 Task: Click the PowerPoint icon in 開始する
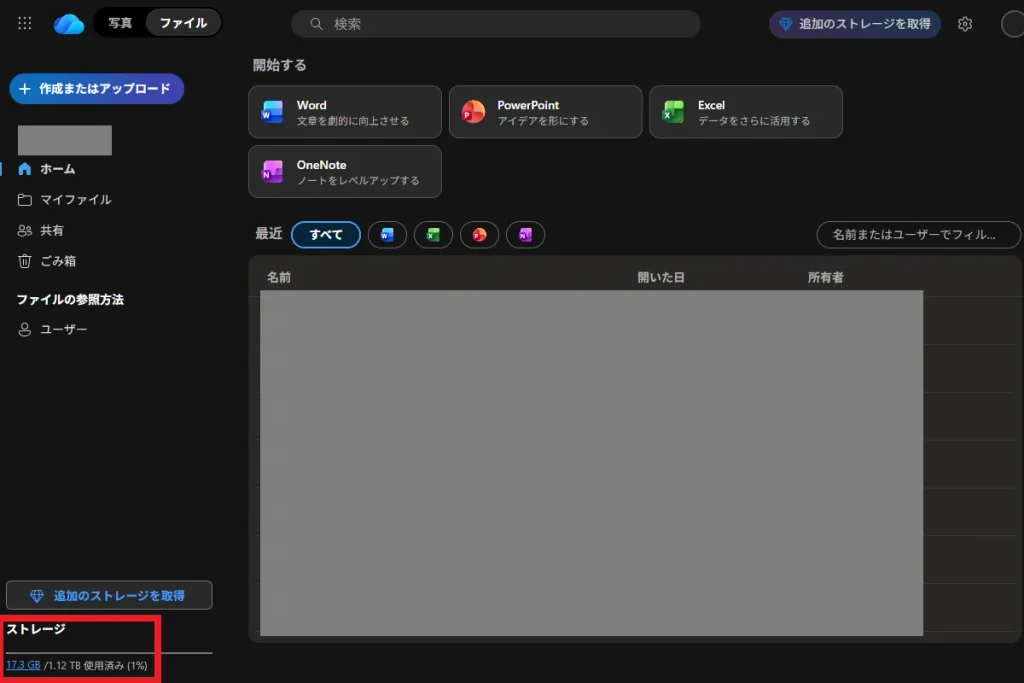473,112
